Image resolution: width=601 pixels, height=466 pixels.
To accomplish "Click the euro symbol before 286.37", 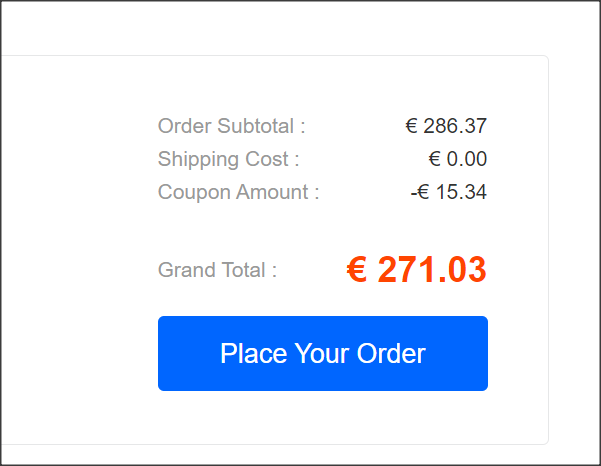I will tap(411, 126).
